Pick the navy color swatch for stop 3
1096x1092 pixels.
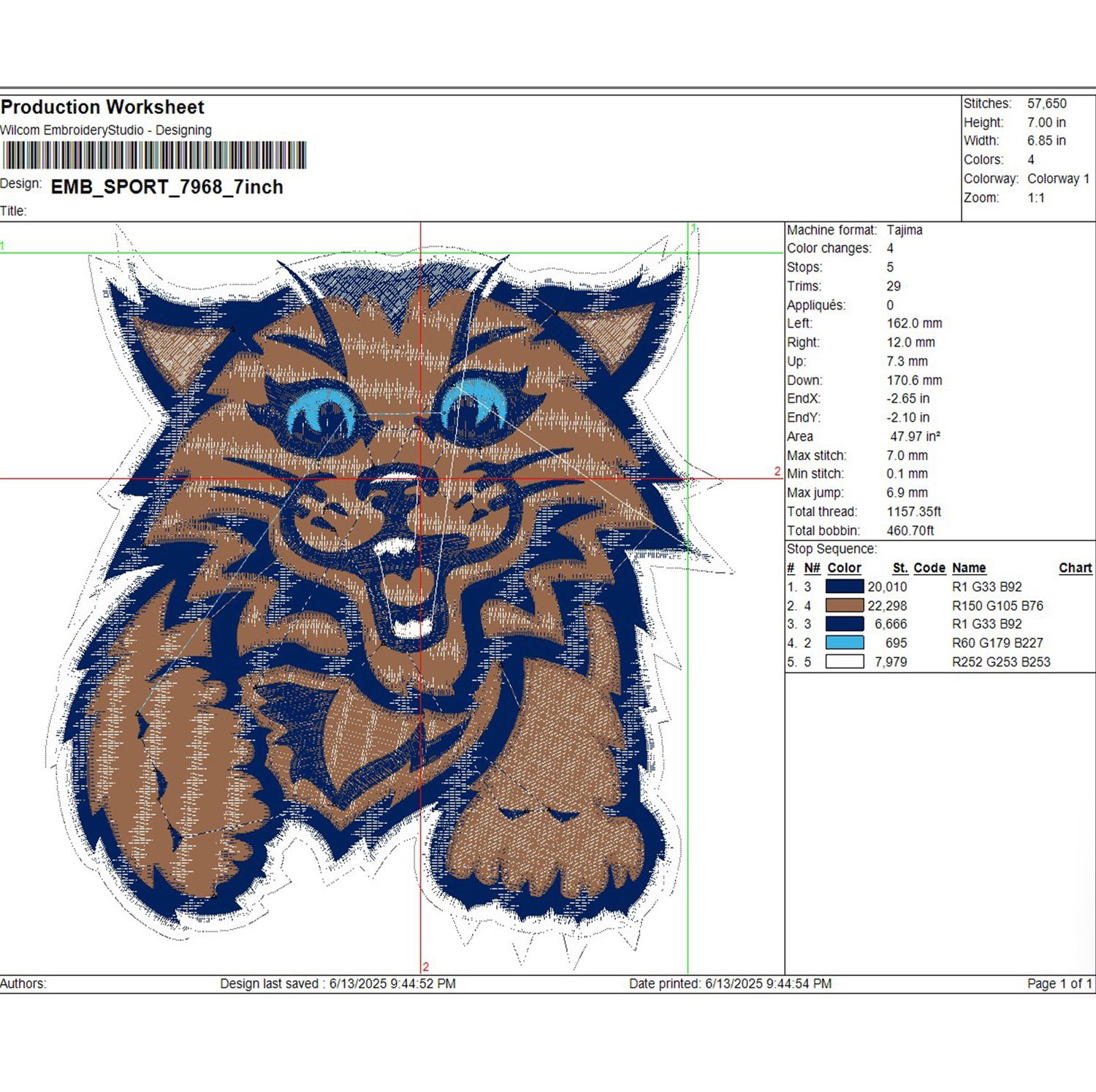pyautogui.click(x=845, y=624)
